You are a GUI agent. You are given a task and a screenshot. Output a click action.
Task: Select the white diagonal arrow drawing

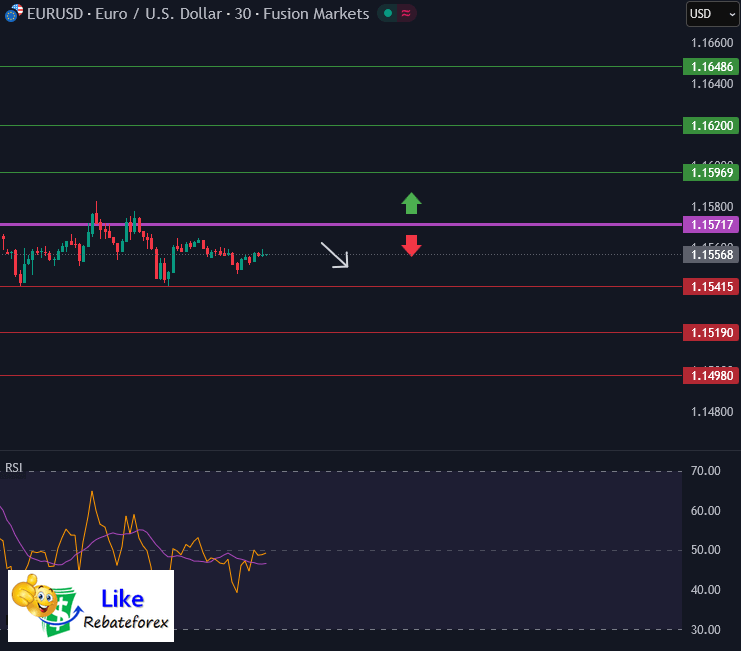[335, 255]
